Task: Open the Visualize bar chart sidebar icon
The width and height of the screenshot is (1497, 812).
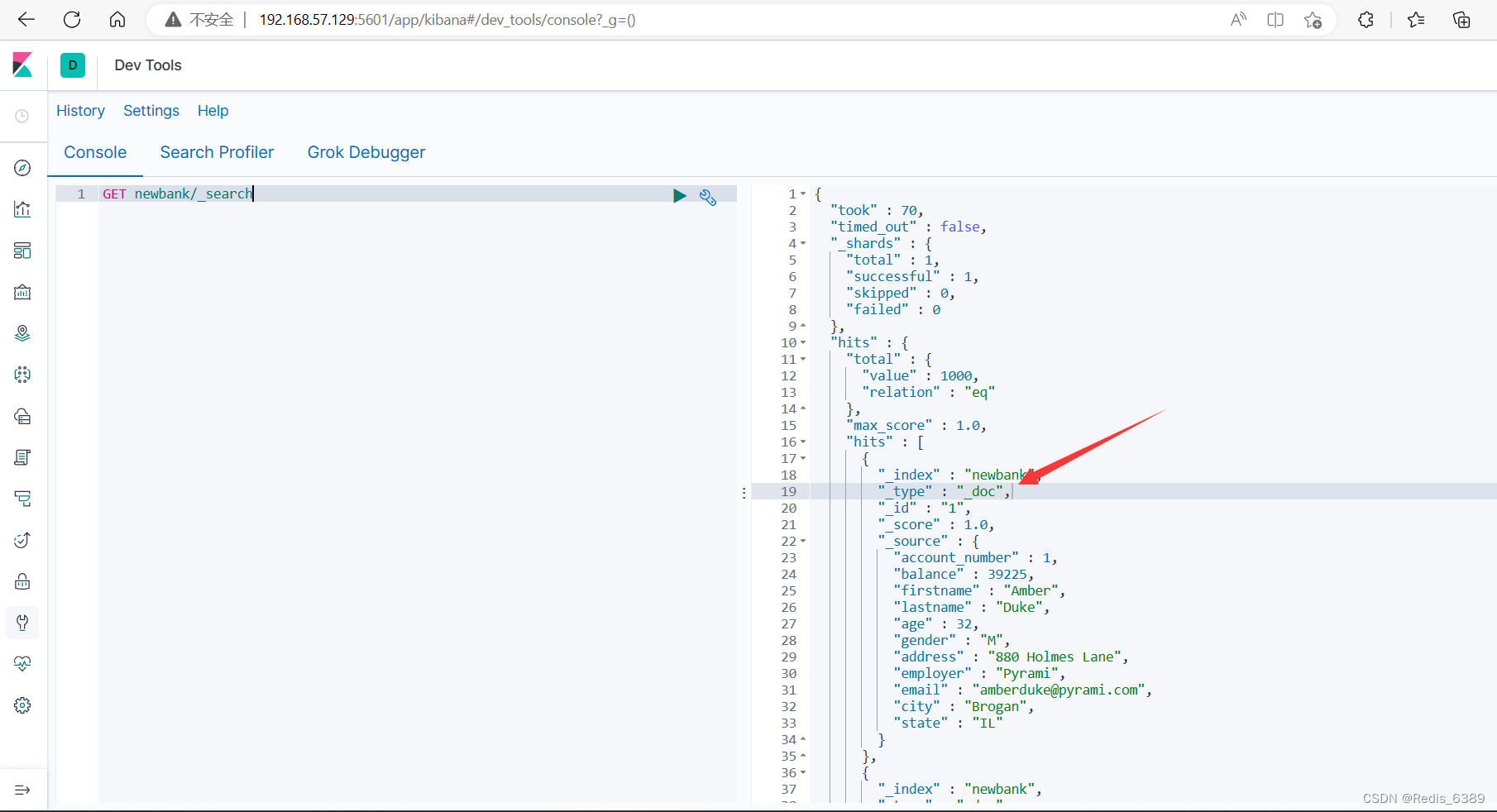Action: point(22,209)
